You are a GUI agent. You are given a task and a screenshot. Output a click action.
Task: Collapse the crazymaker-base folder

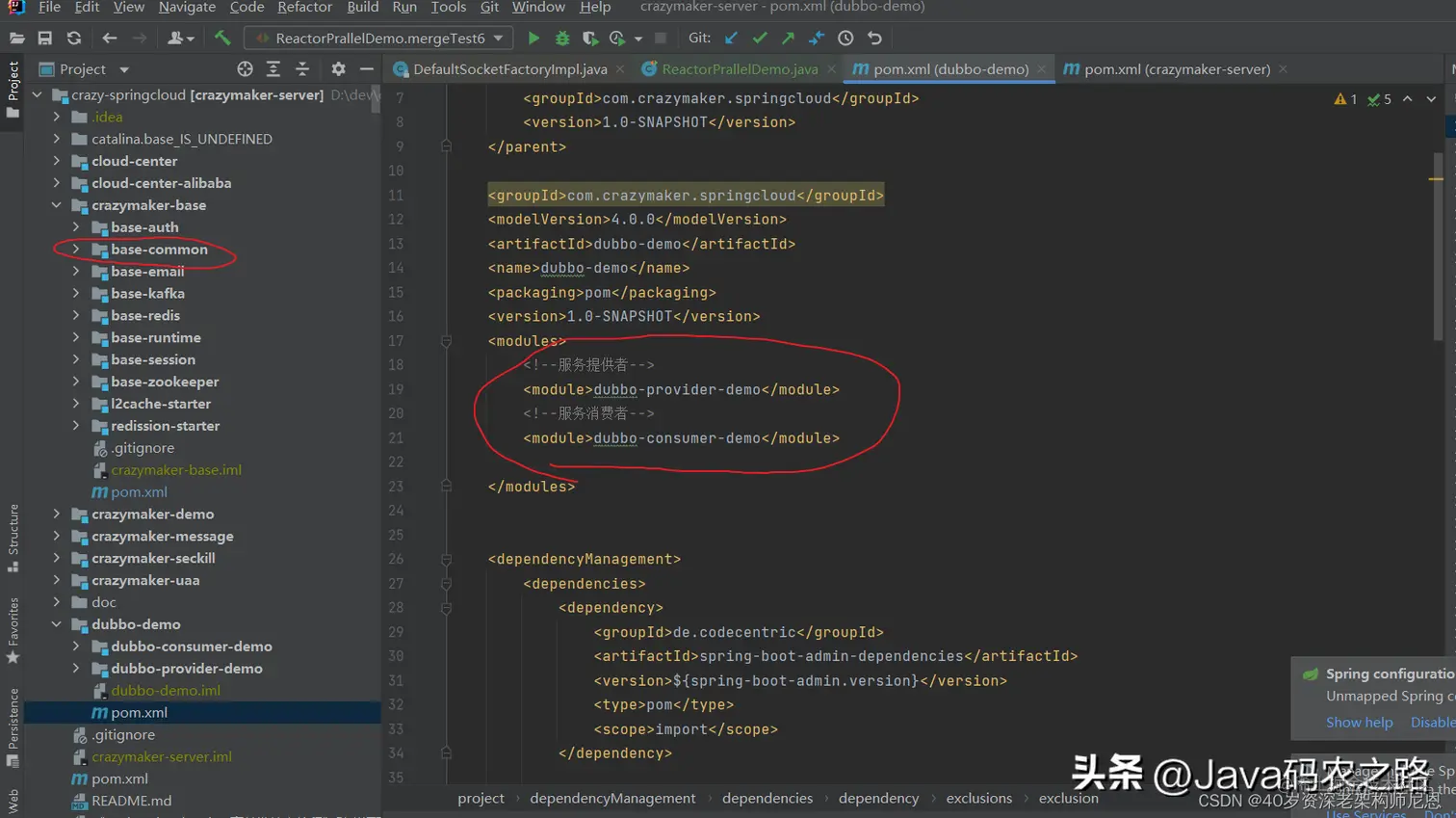coord(56,205)
